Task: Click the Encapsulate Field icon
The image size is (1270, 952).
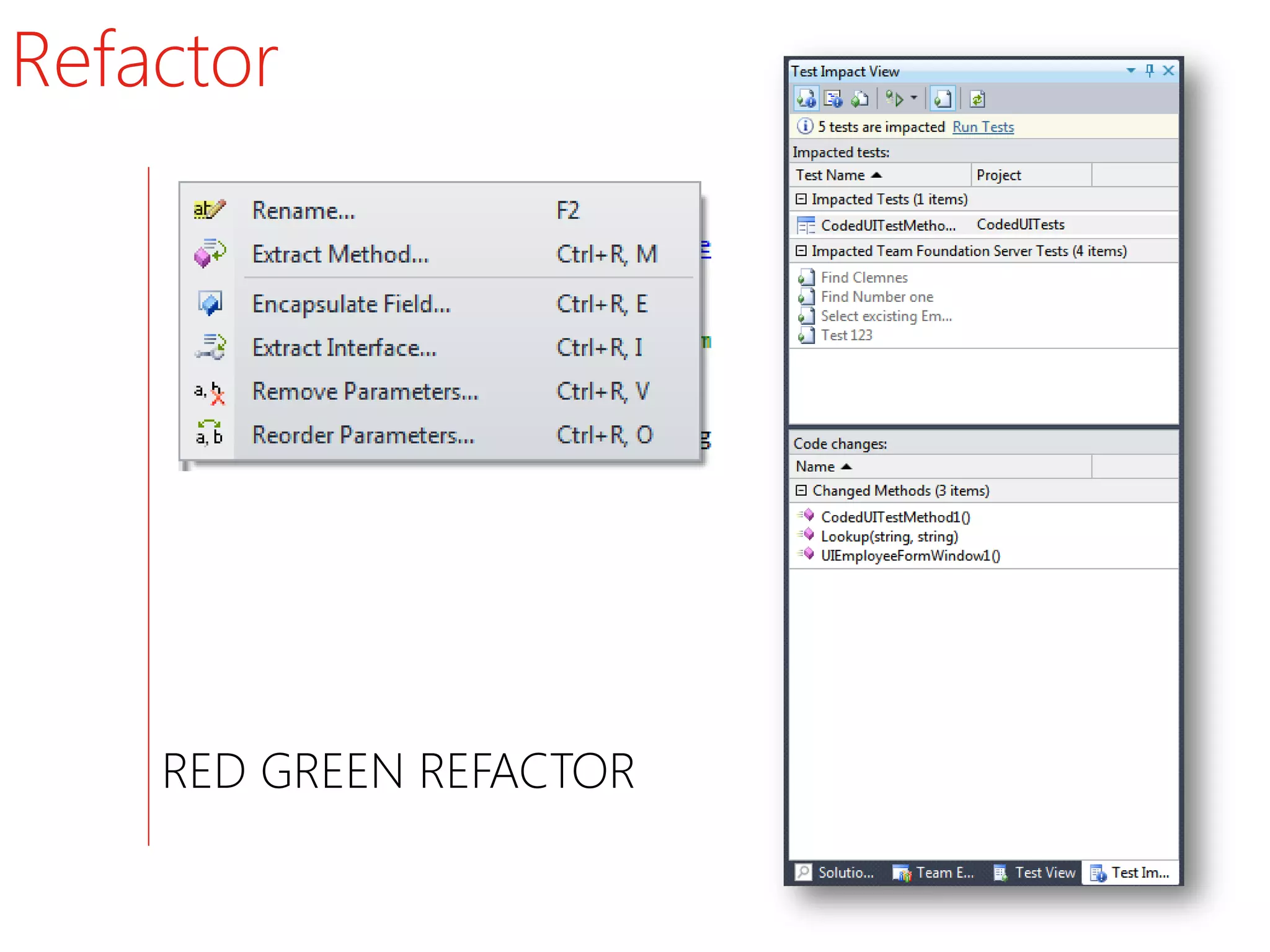Action: [210, 303]
